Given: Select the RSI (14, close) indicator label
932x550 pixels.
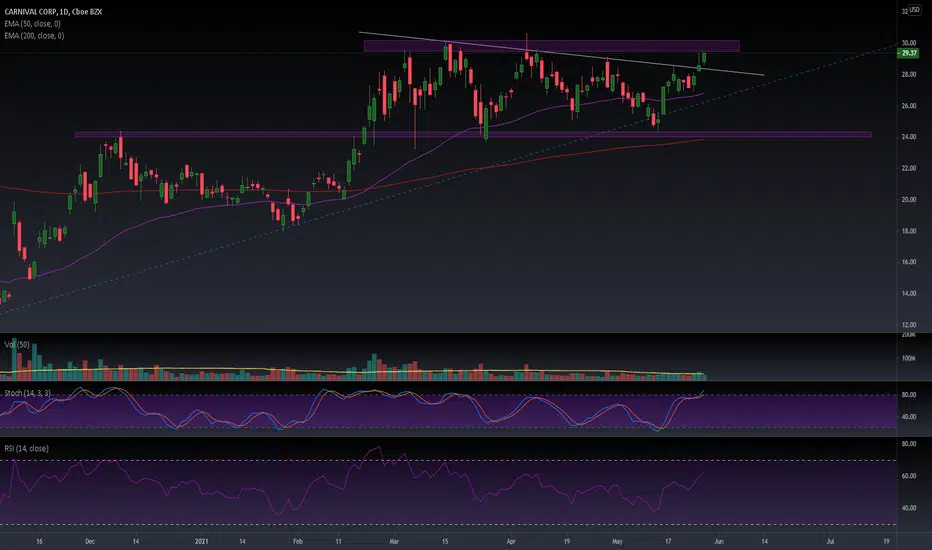Looking at the screenshot, I should [x=26, y=448].
